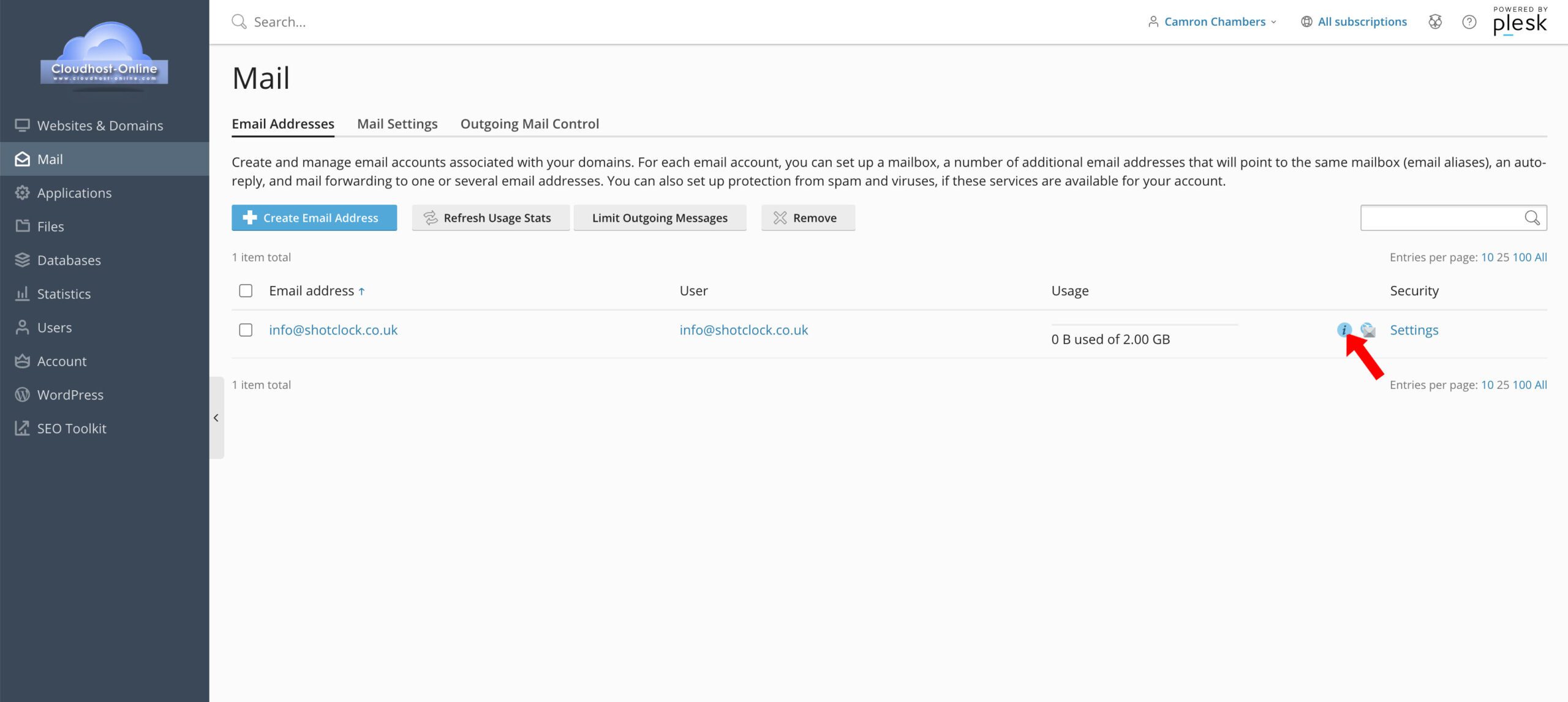Toggle the header row select-all checkbox
Viewport: 1568px width, 702px height.
[x=245, y=290]
